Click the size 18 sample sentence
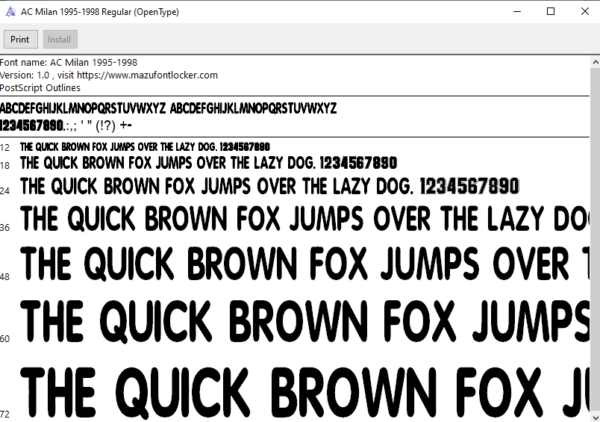Screen dimensions: 600x422 click(x=209, y=163)
